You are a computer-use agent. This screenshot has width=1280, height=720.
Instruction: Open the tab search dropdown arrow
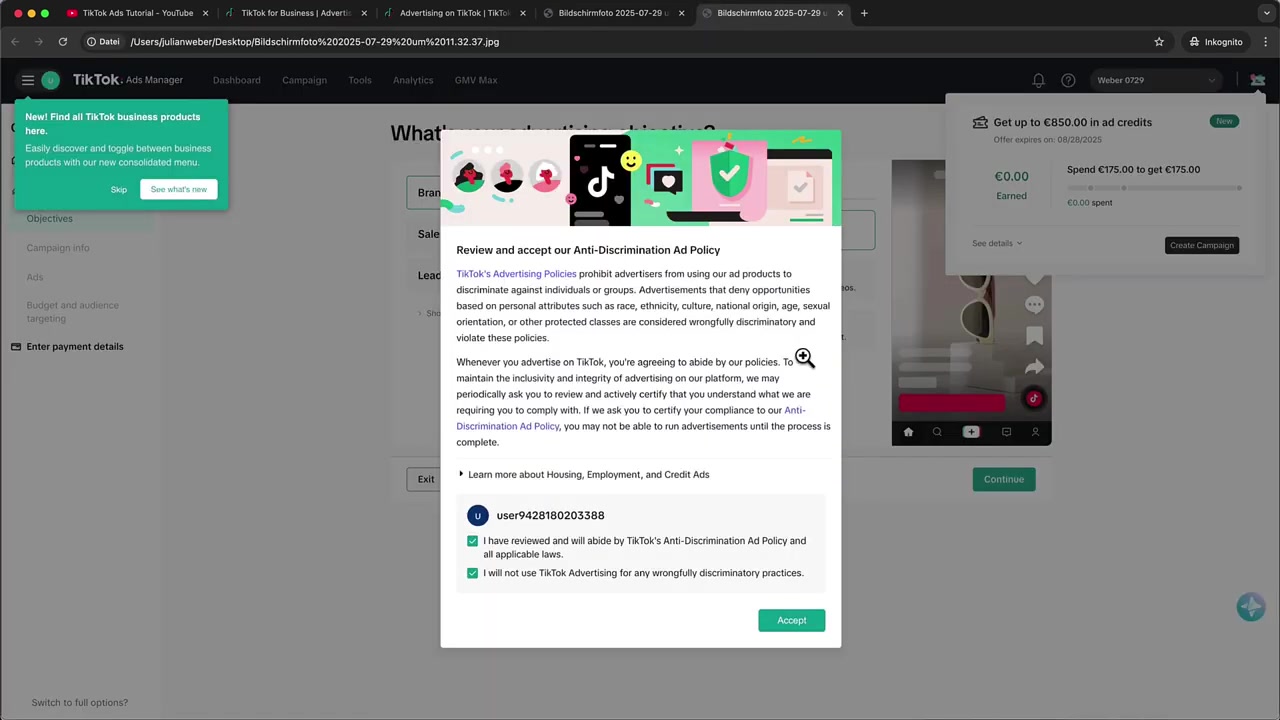point(1265,13)
